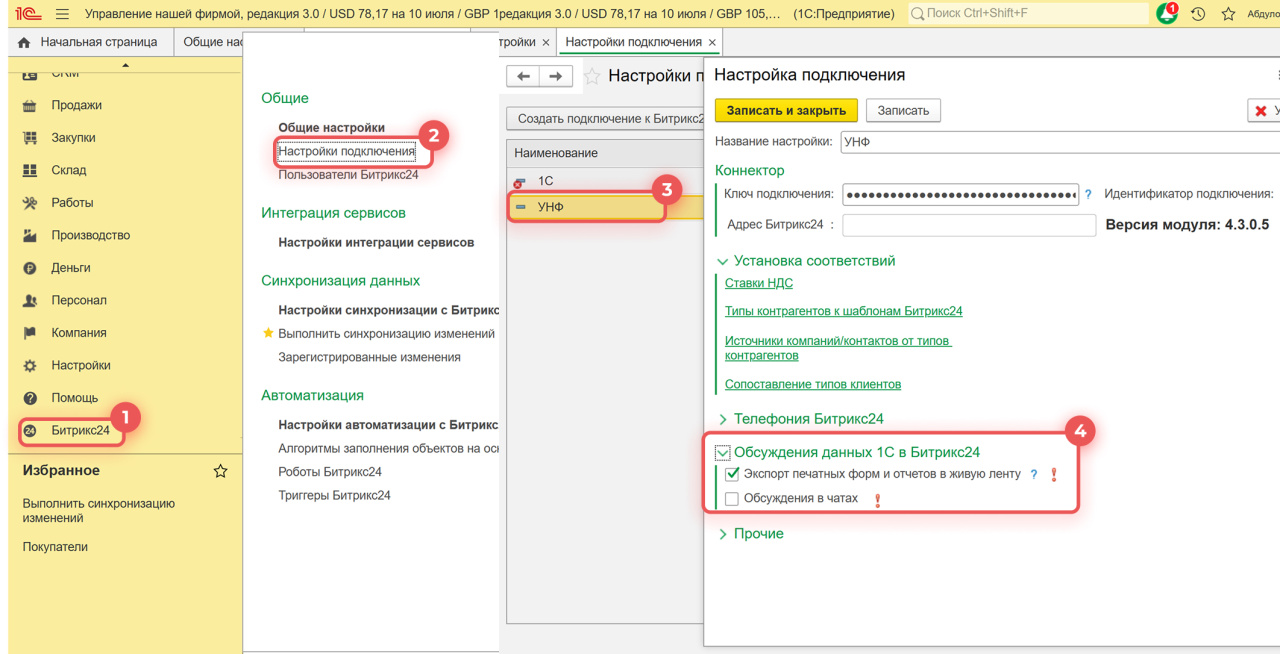Click Записать и закрыть button
Screen dimensions: 1280x654
tap(786, 111)
